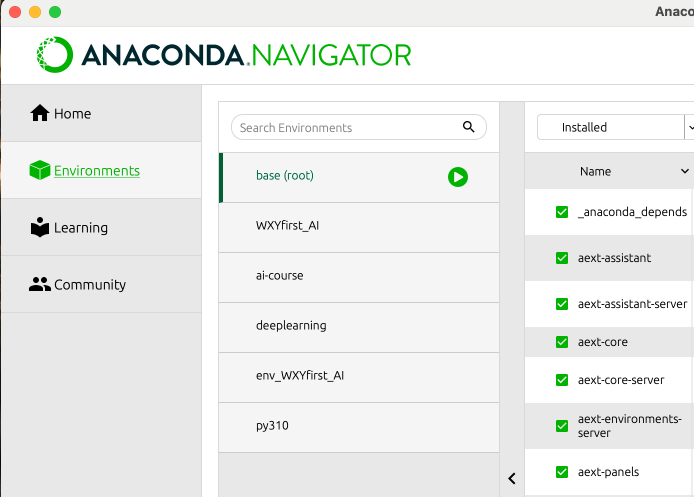
Task: Toggle the aext-core-server package checkbox
Action: [x=562, y=380]
